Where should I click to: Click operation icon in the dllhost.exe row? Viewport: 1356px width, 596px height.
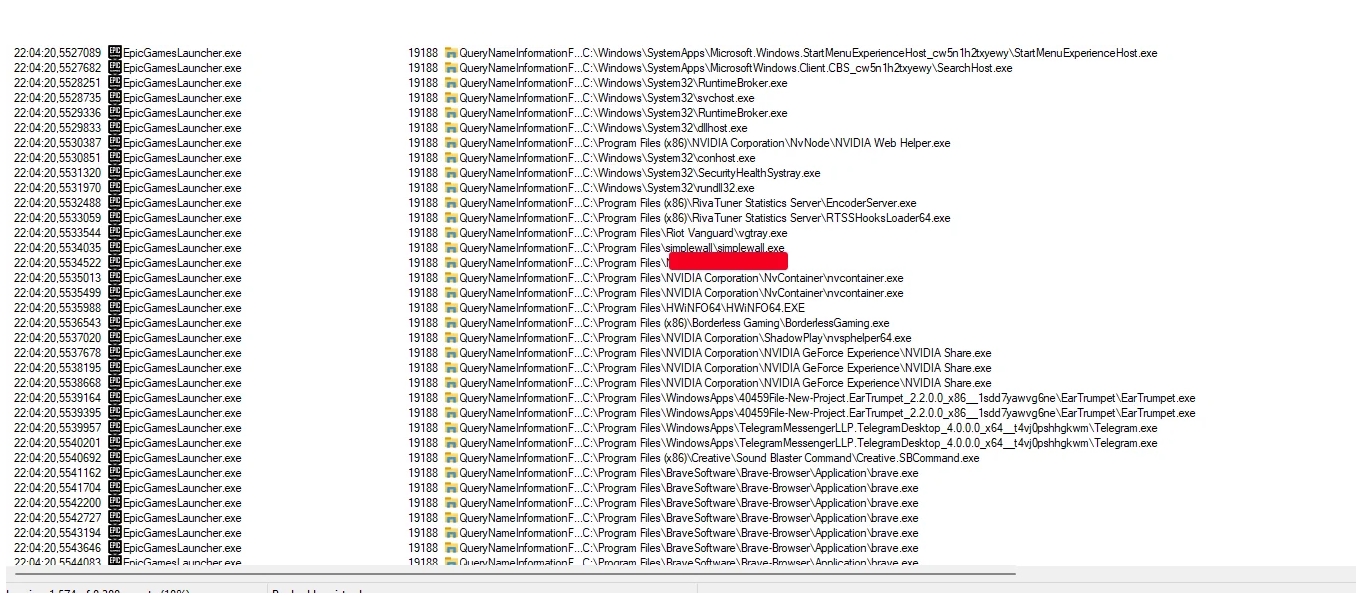coord(450,128)
